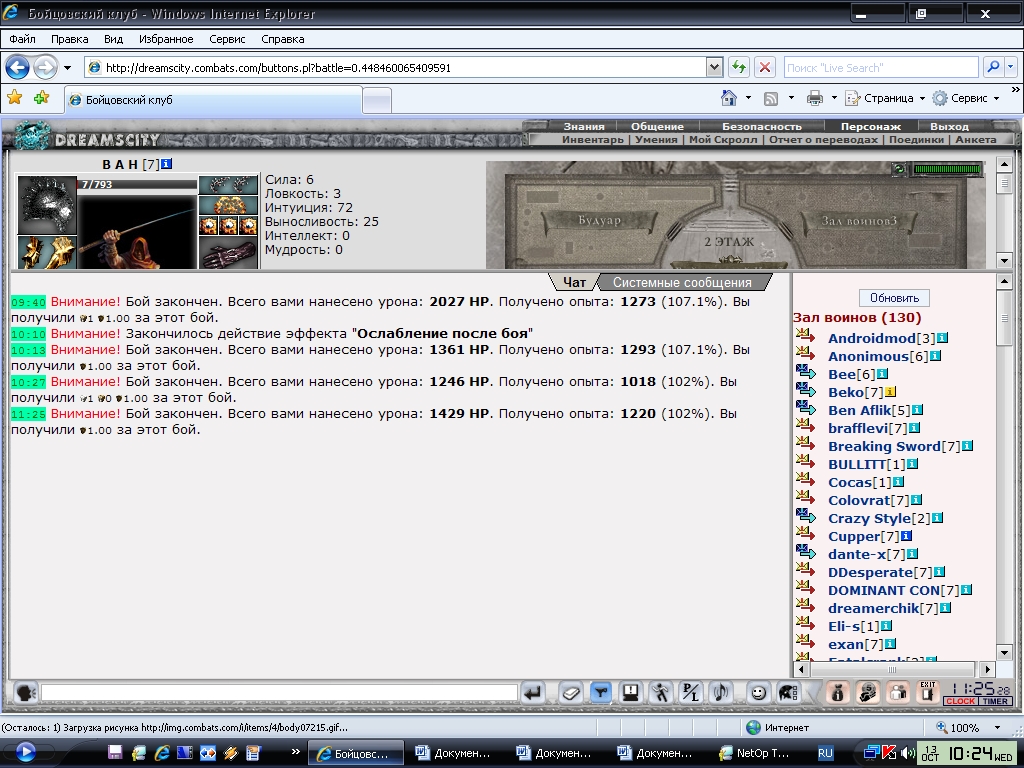Open the Поединки link

pos(916,139)
